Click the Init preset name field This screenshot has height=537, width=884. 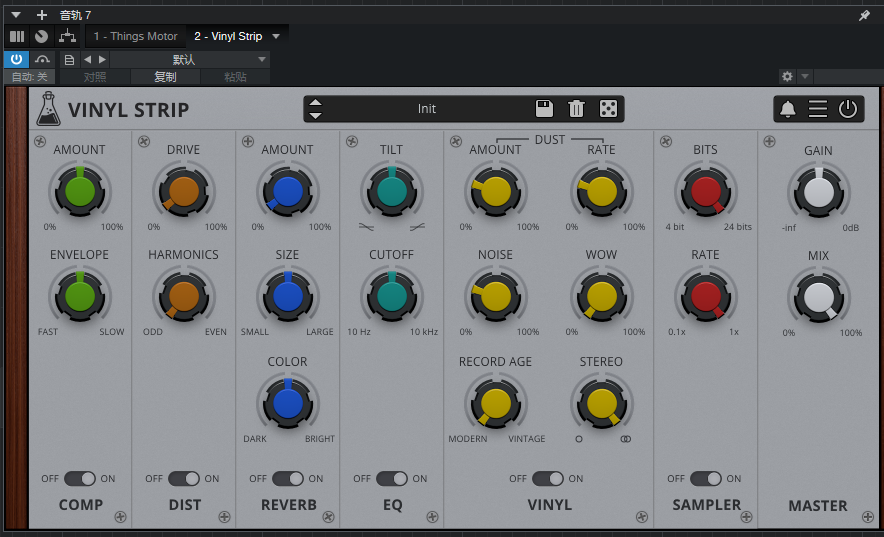point(427,109)
